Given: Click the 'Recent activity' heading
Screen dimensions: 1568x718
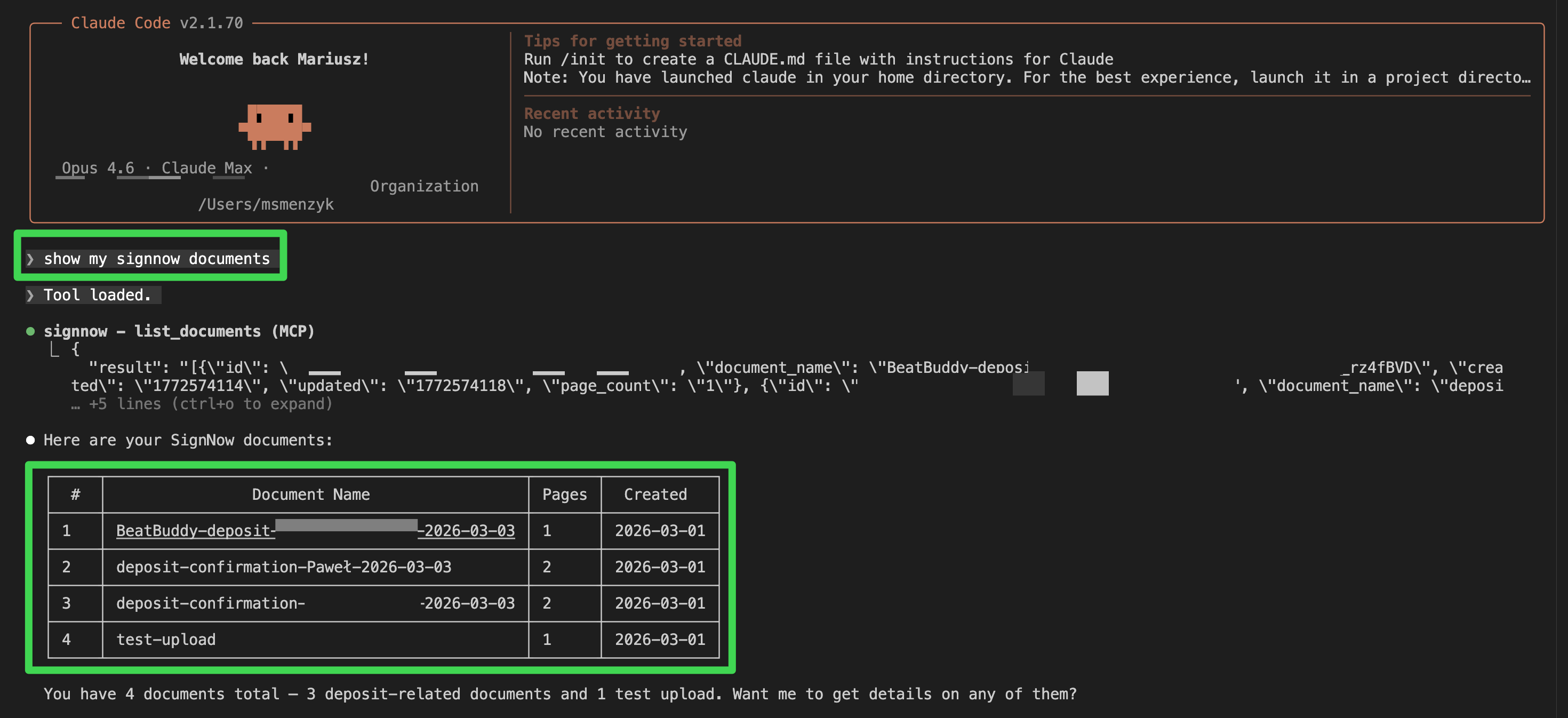Looking at the screenshot, I should 591,113.
